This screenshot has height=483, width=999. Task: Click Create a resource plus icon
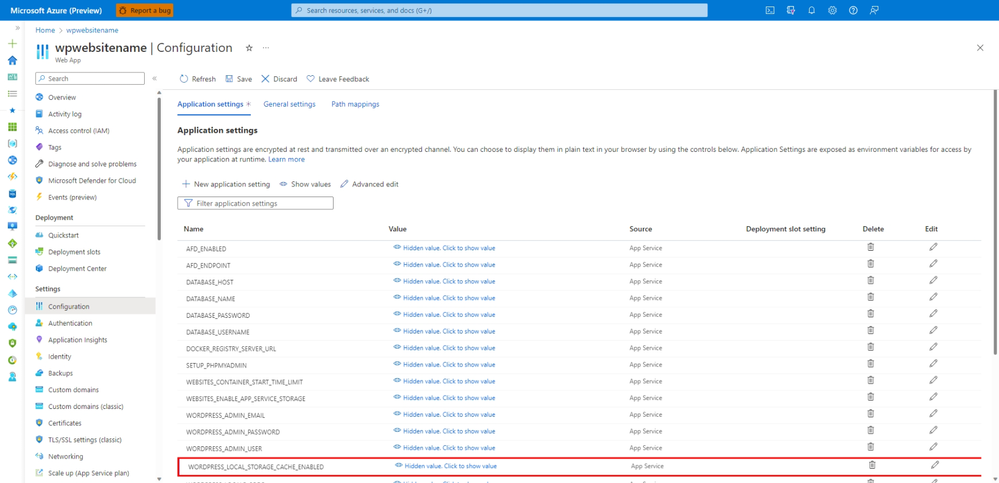tap(12, 44)
